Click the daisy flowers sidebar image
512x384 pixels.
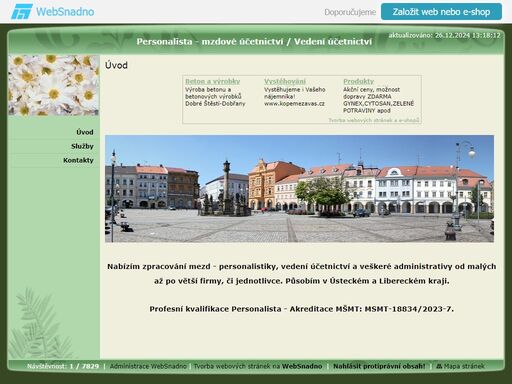tap(54, 85)
